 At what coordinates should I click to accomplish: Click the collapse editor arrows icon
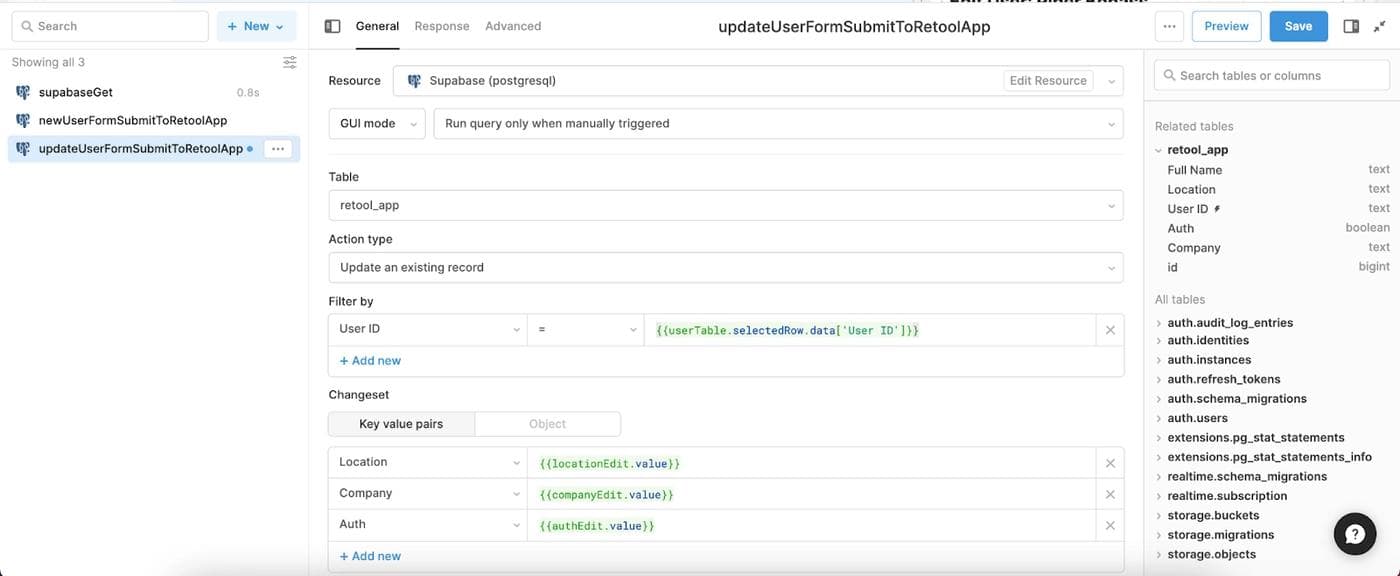[1379, 26]
